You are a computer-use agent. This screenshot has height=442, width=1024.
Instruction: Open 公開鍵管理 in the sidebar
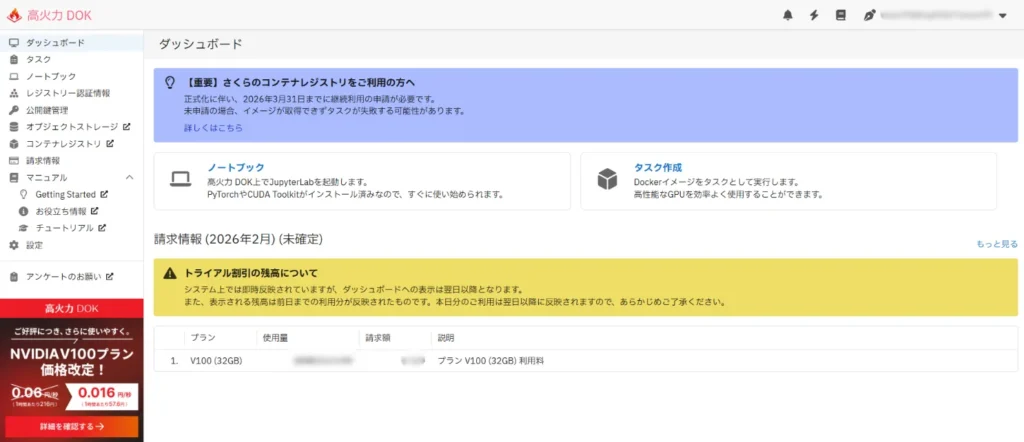tap(72, 110)
